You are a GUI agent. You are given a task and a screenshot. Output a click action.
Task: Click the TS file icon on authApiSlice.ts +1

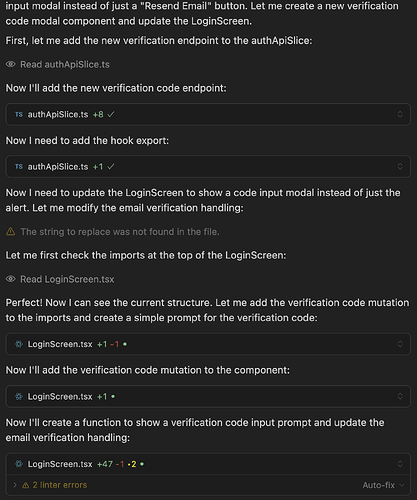click(x=19, y=166)
